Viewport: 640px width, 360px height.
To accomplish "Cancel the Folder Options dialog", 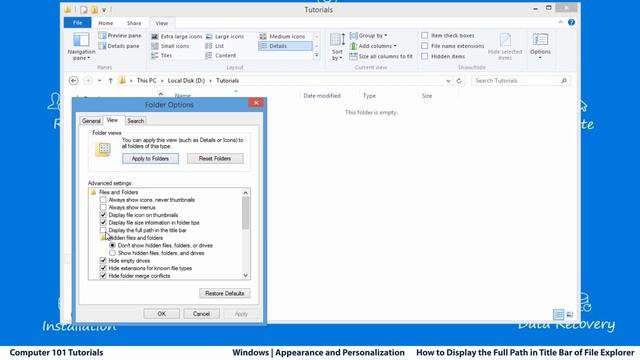I will pos(201,313).
